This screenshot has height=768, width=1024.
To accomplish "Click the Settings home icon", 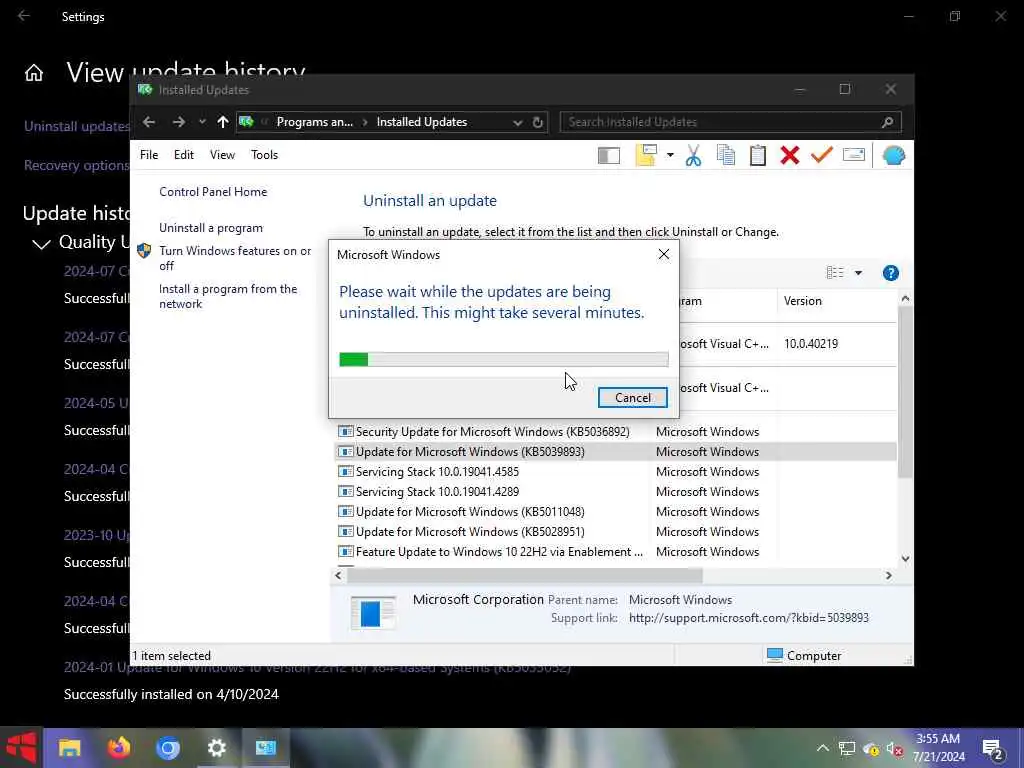I will (34, 73).
